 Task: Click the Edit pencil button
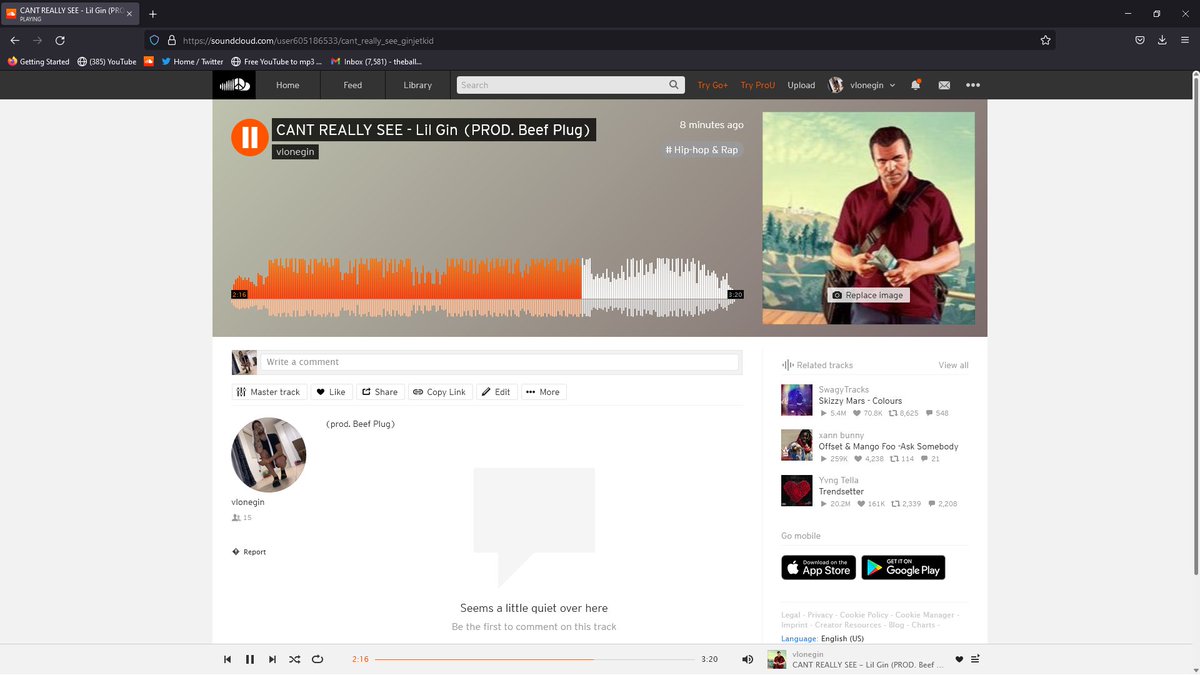(x=496, y=392)
